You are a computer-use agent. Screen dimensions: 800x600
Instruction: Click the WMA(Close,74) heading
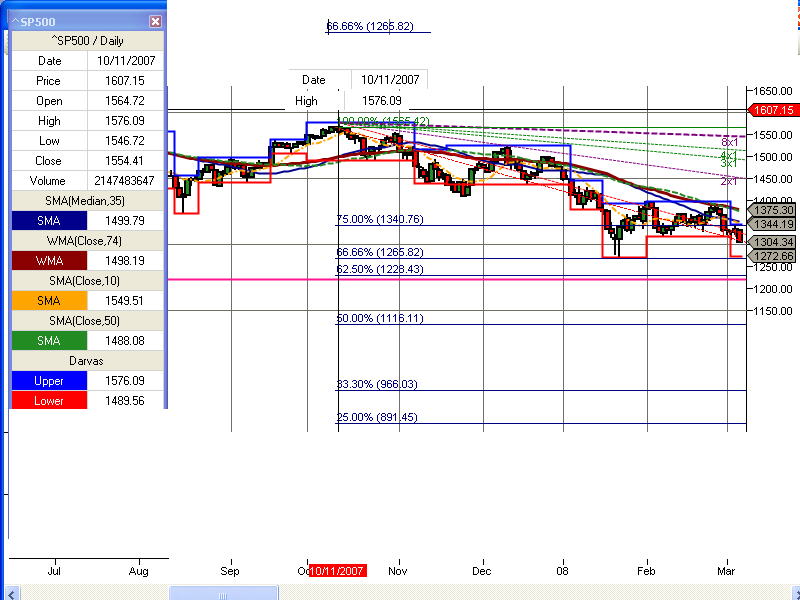(87, 241)
